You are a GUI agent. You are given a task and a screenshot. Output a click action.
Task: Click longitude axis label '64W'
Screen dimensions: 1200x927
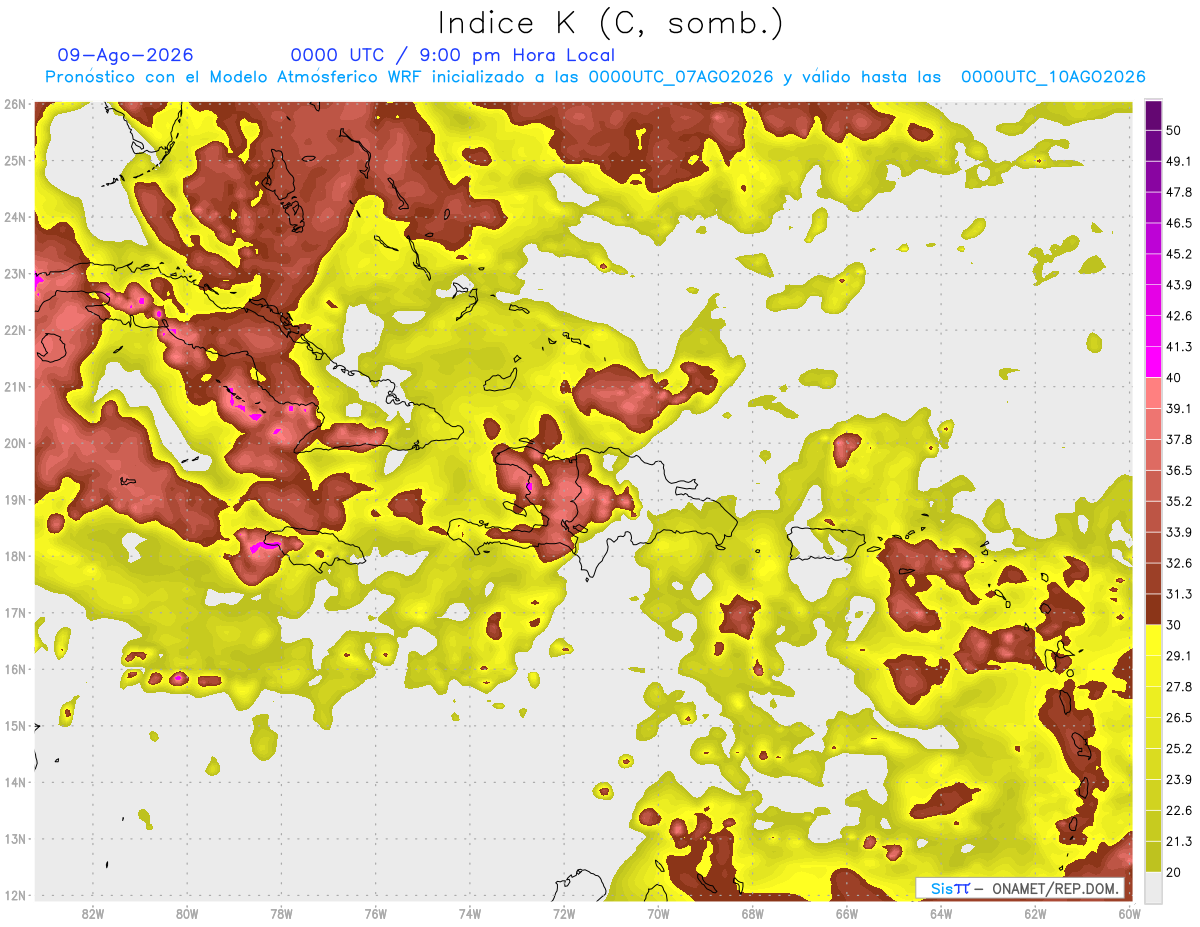940,914
